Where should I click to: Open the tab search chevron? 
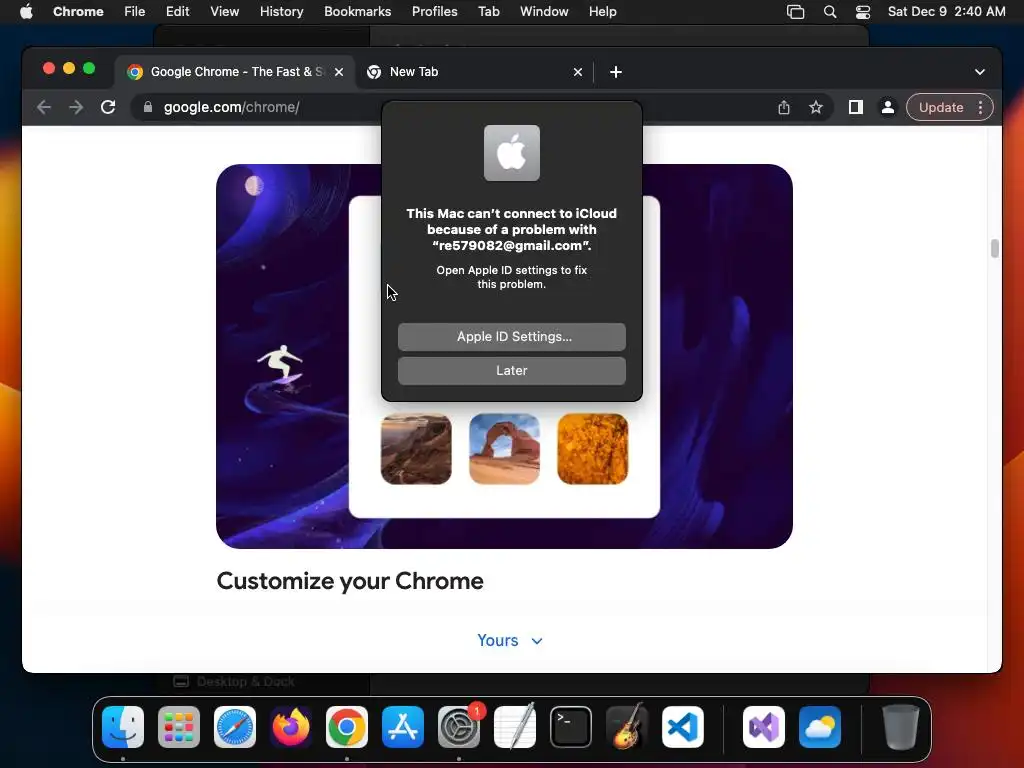[x=980, y=72]
